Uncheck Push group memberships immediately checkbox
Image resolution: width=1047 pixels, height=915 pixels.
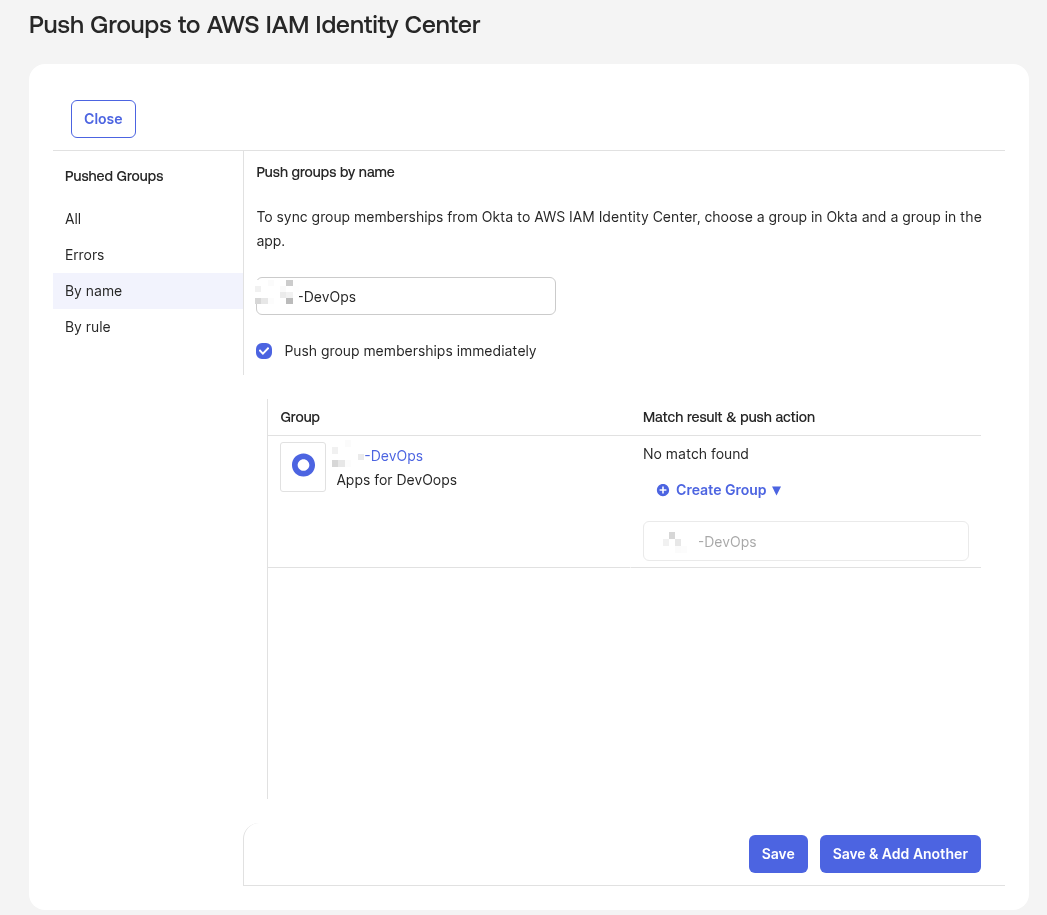[264, 351]
